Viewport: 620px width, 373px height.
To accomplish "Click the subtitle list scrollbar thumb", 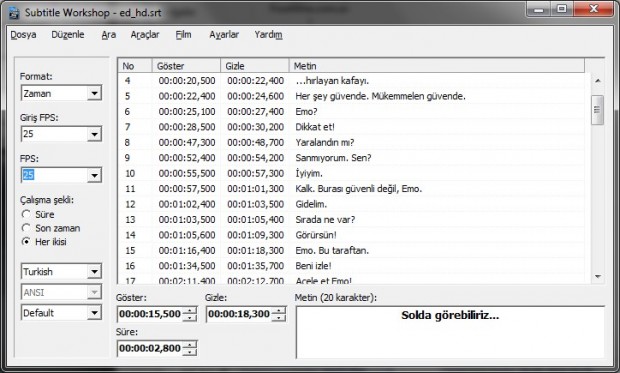I will [597, 110].
